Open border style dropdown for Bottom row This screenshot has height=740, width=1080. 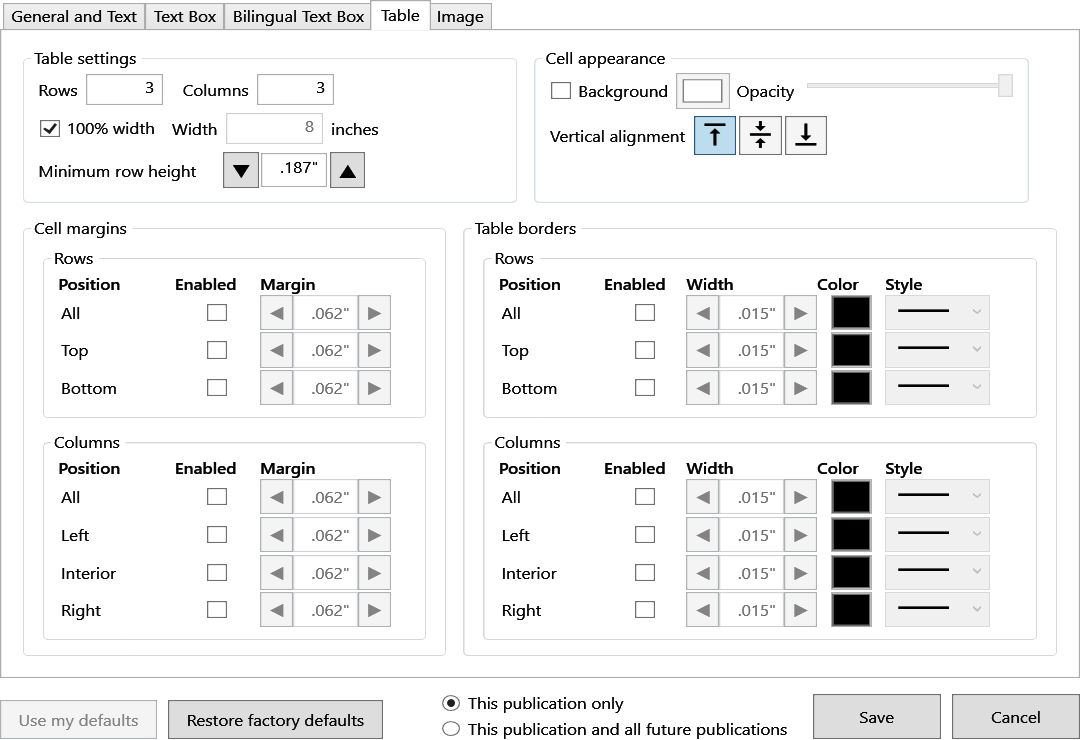pyautogui.click(x=937, y=387)
